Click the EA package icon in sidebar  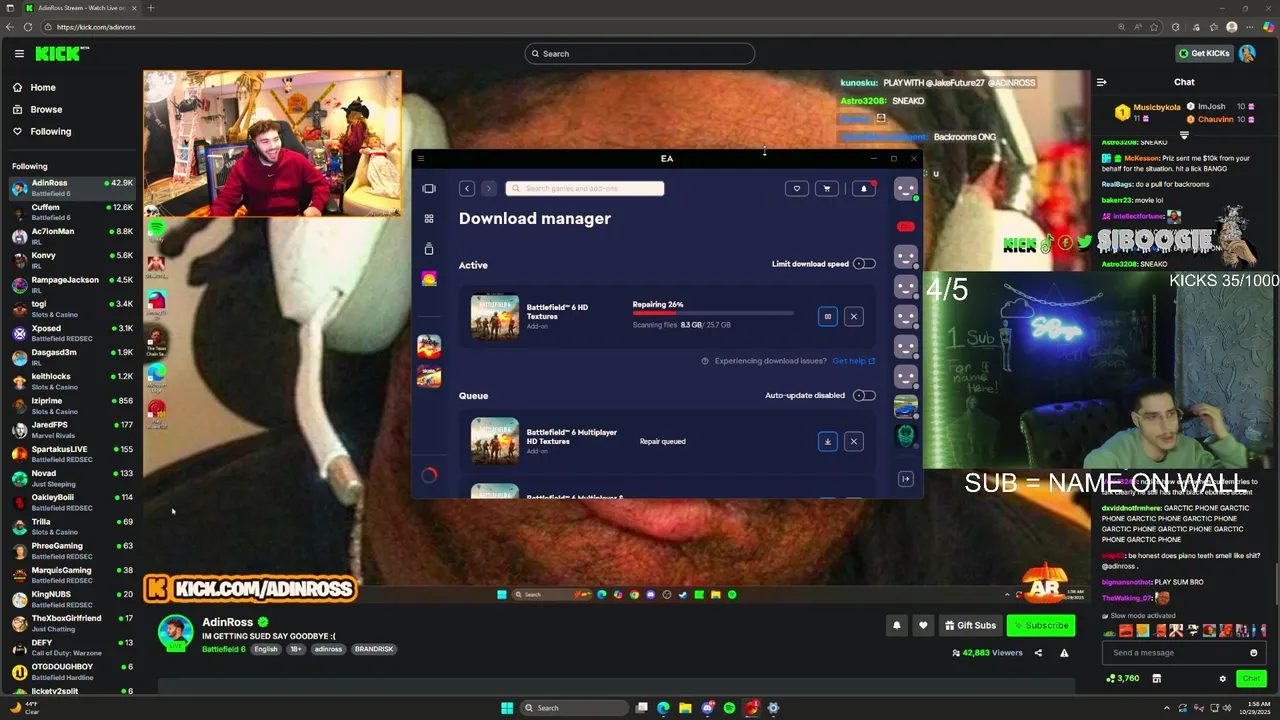coord(429,249)
